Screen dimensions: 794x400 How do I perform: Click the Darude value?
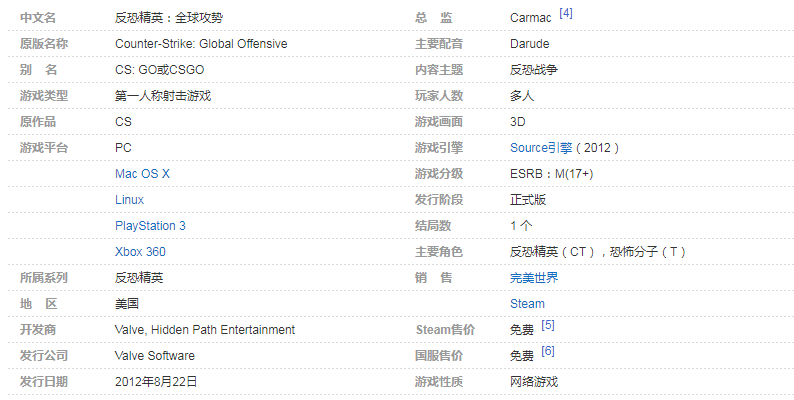click(529, 44)
